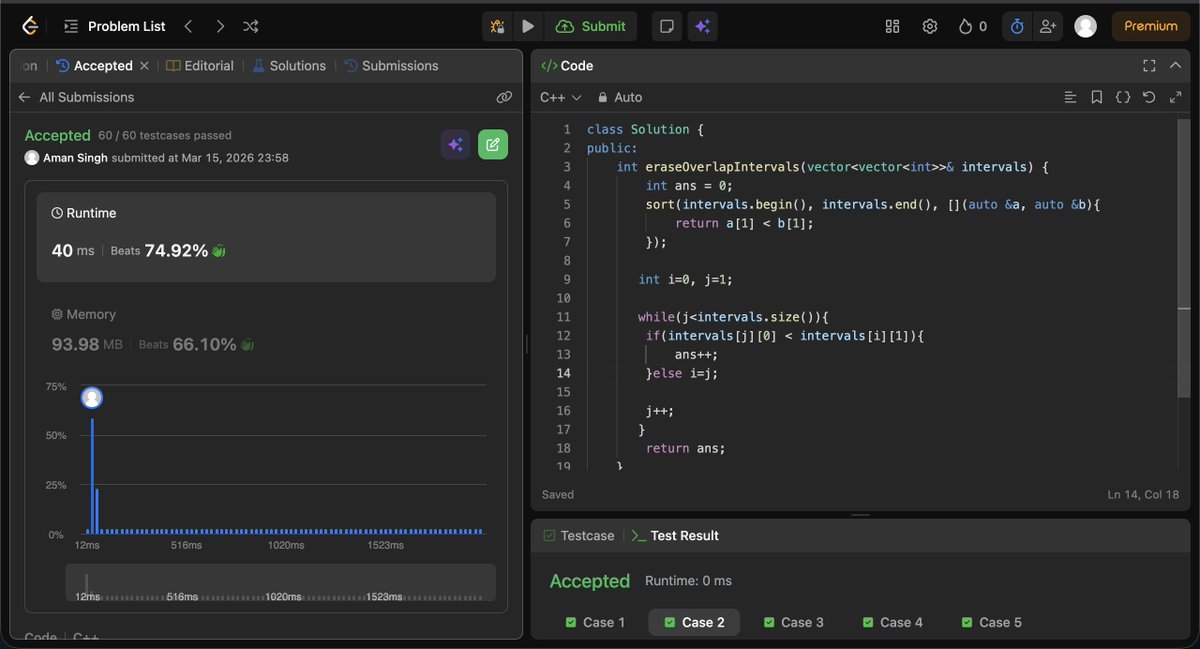The height and width of the screenshot is (649, 1200).
Task: Switch to the Editorial tab
Action: (200, 66)
